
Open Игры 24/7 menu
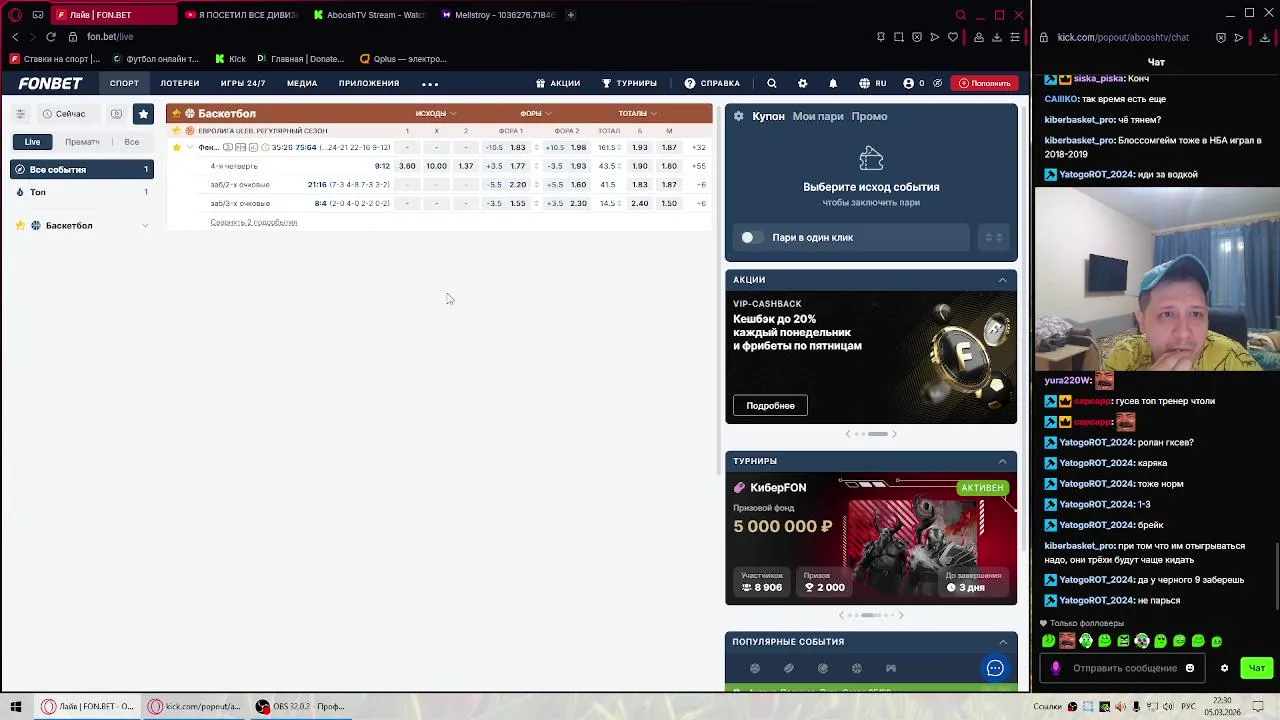[x=243, y=84]
